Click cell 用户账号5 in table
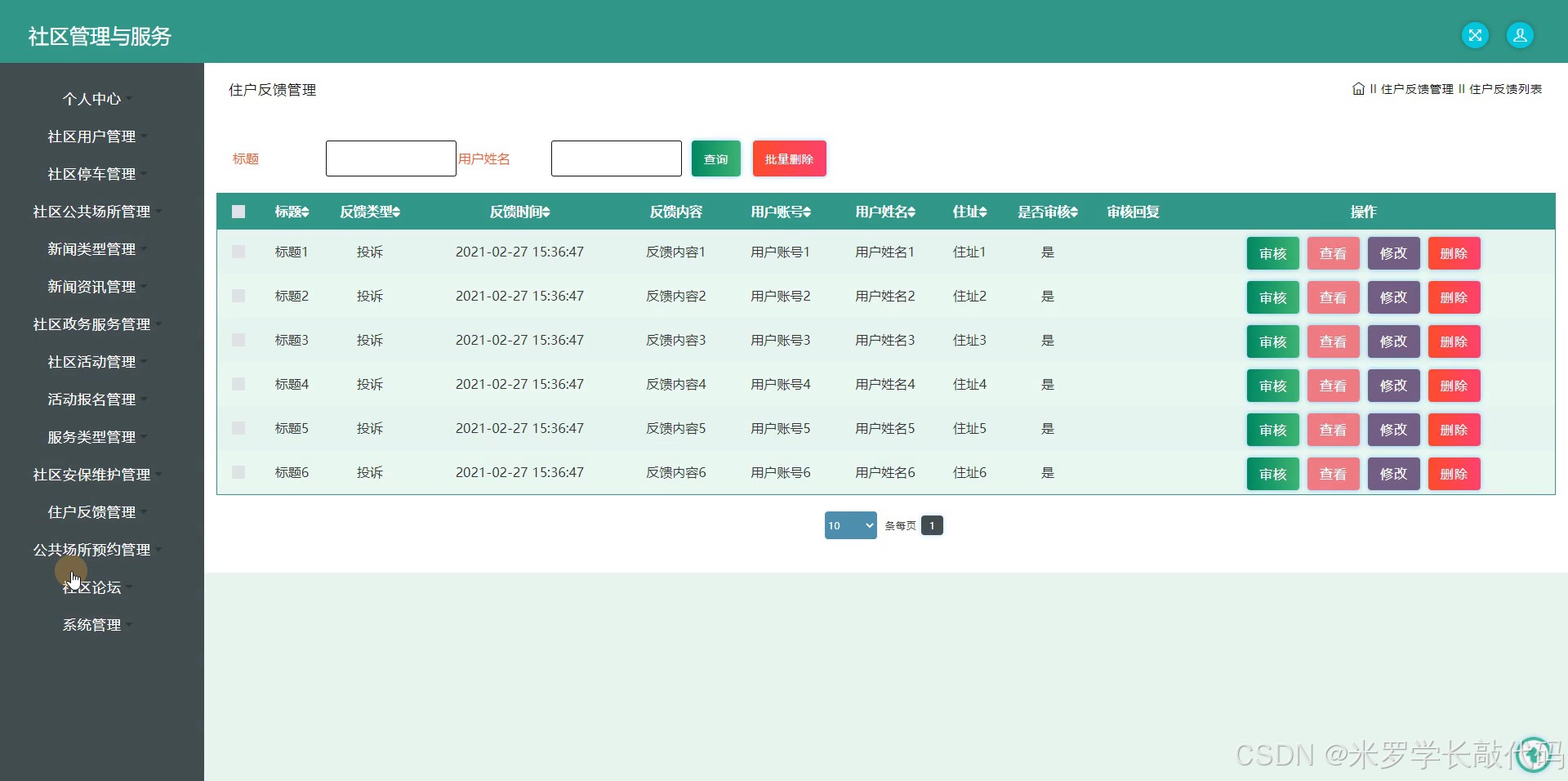This screenshot has width=1568, height=781. (781, 428)
